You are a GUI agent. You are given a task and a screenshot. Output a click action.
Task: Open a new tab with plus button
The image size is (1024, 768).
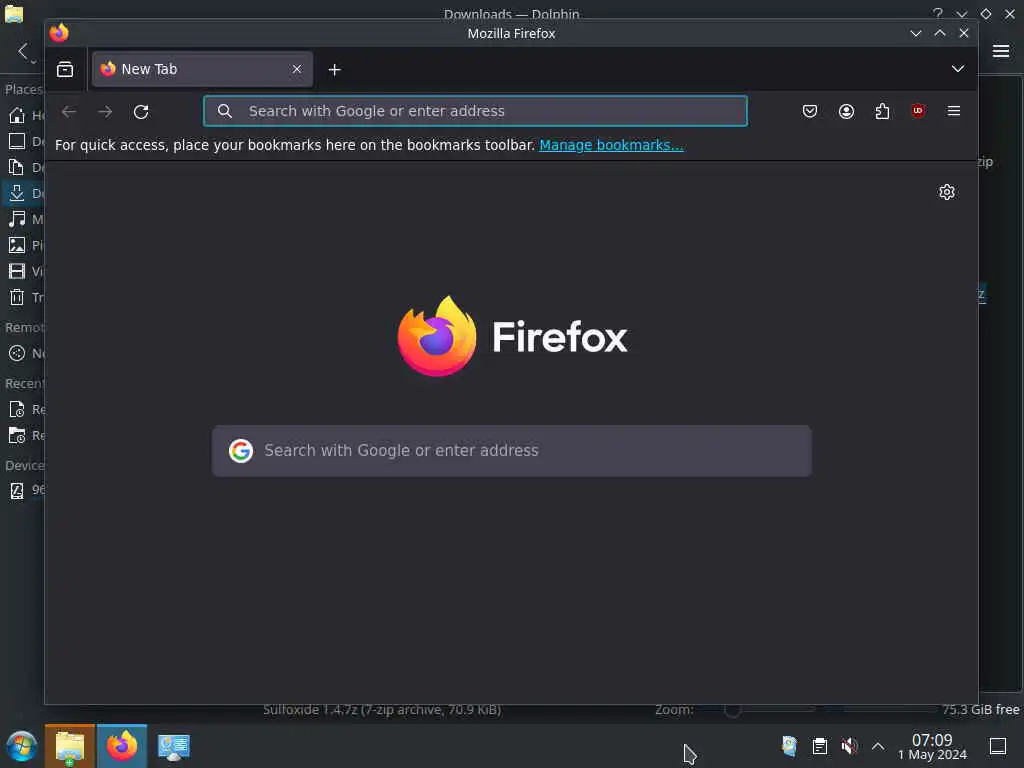[x=334, y=70]
